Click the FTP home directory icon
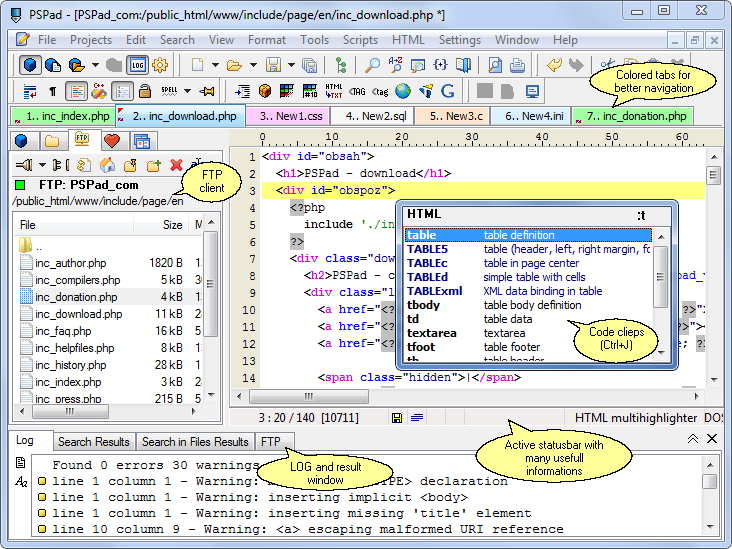The height and width of the screenshot is (549, 732). click(106, 165)
